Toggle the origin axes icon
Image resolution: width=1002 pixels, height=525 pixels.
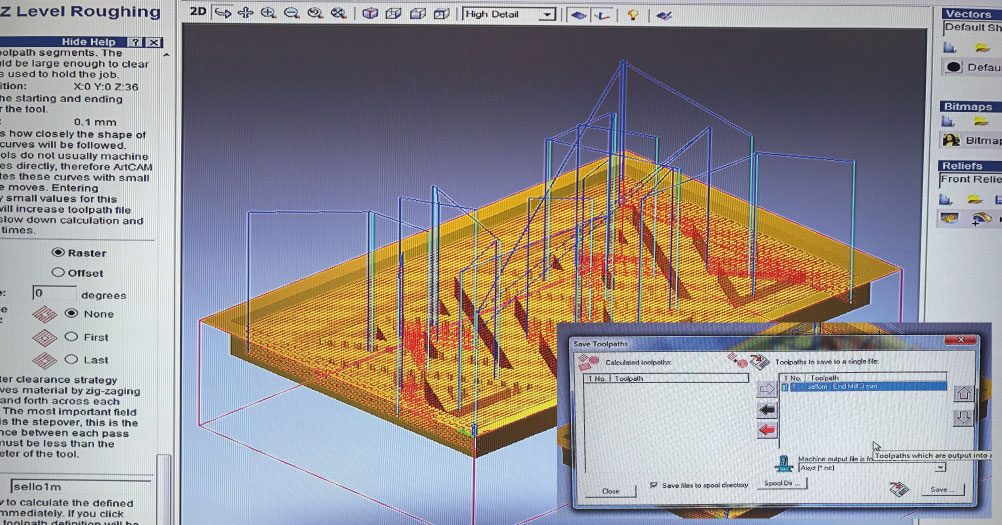601,15
